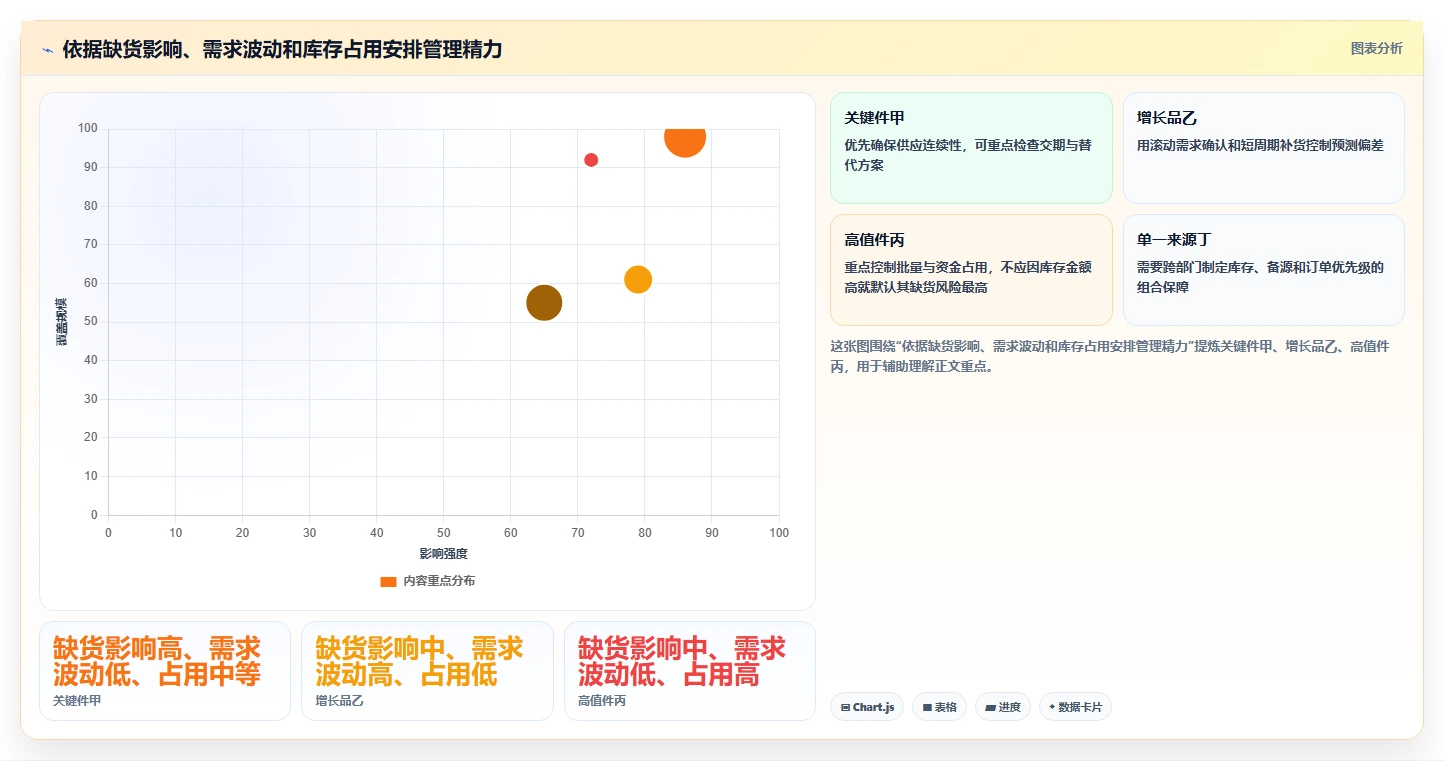The width and height of the screenshot is (1444, 761).
Task: Select the amber bubble near 80 on the chart
Action: click(x=638, y=280)
